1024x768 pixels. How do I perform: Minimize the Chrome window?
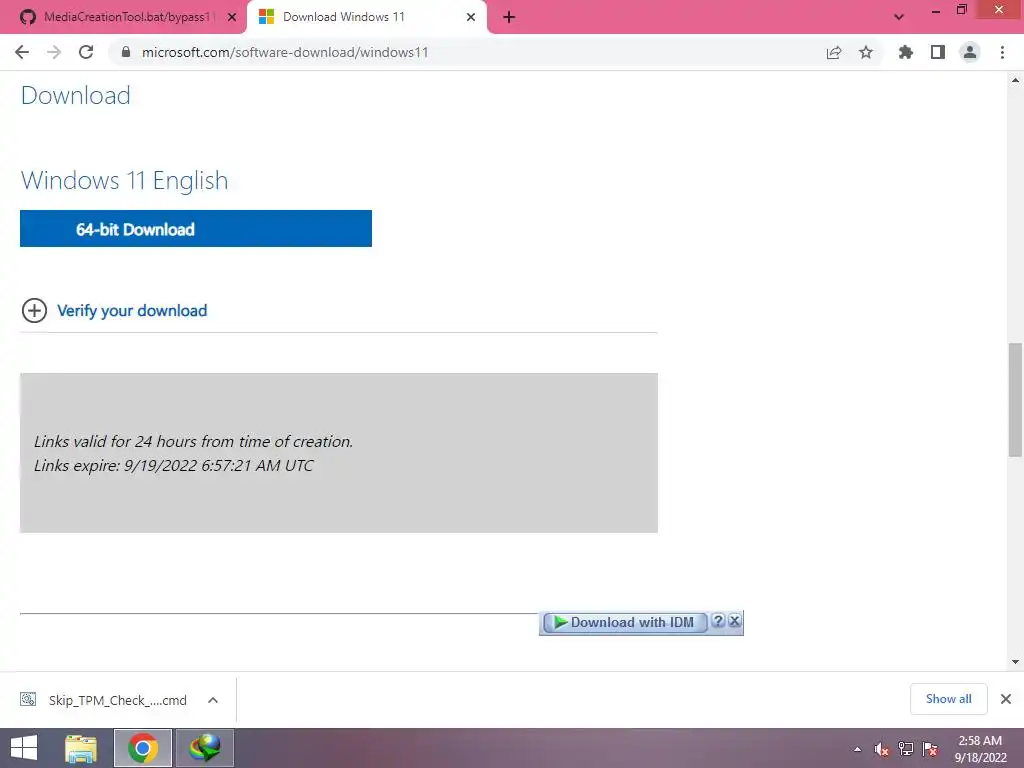click(936, 11)
